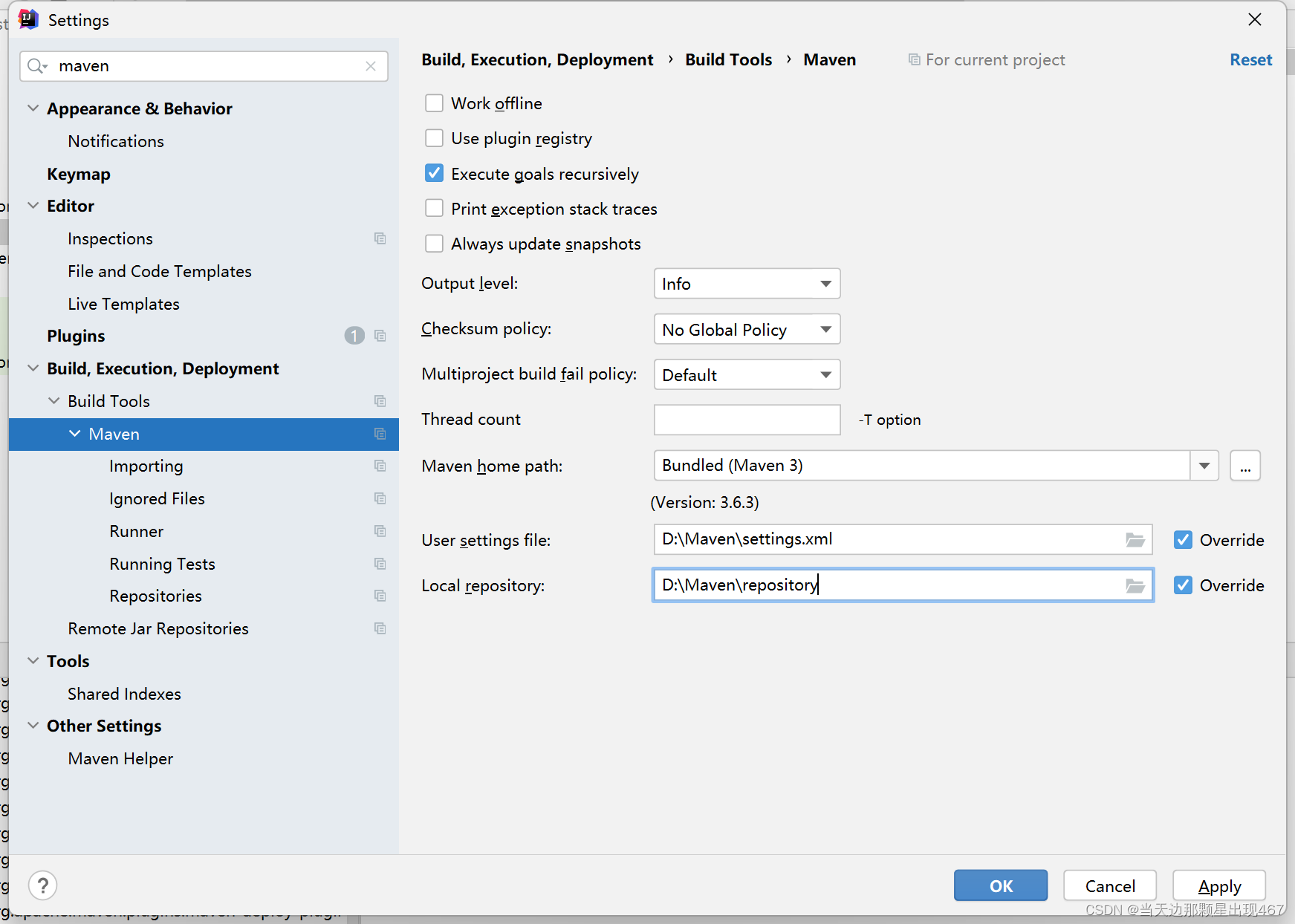Image resolution: width=1295 pixels, height=924 pixels.
Task: Browse folder icon for Local repository
Action: point(1135,586)
